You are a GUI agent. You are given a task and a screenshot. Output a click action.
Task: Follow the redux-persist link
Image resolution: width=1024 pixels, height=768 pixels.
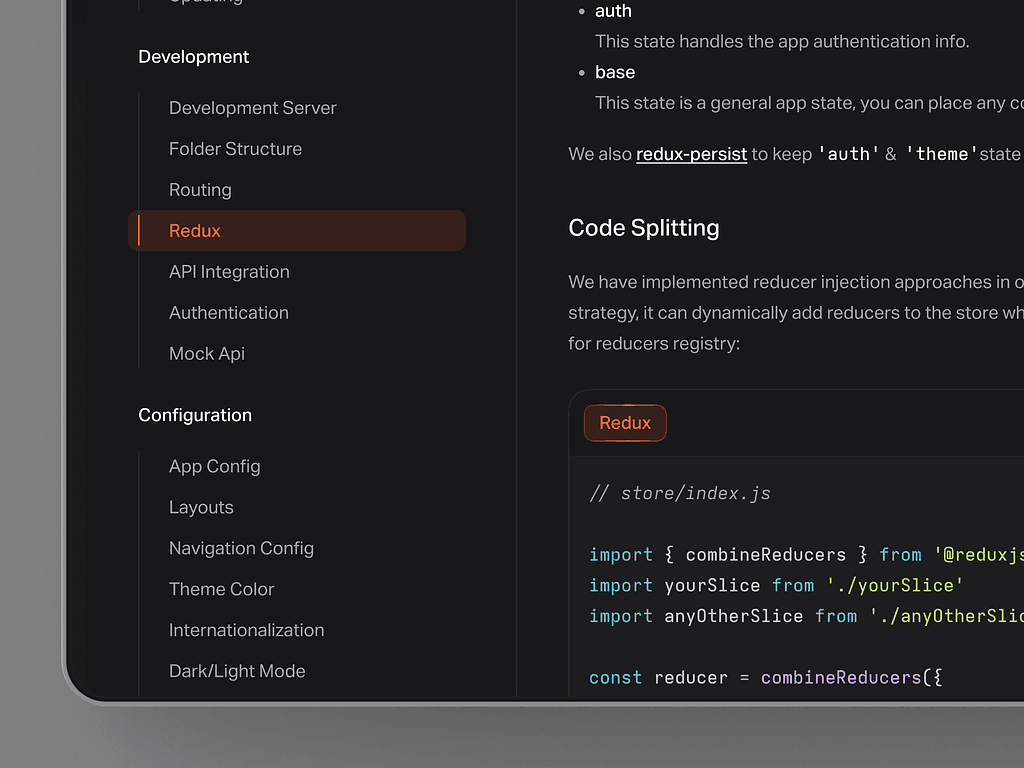tap(691, 154)
